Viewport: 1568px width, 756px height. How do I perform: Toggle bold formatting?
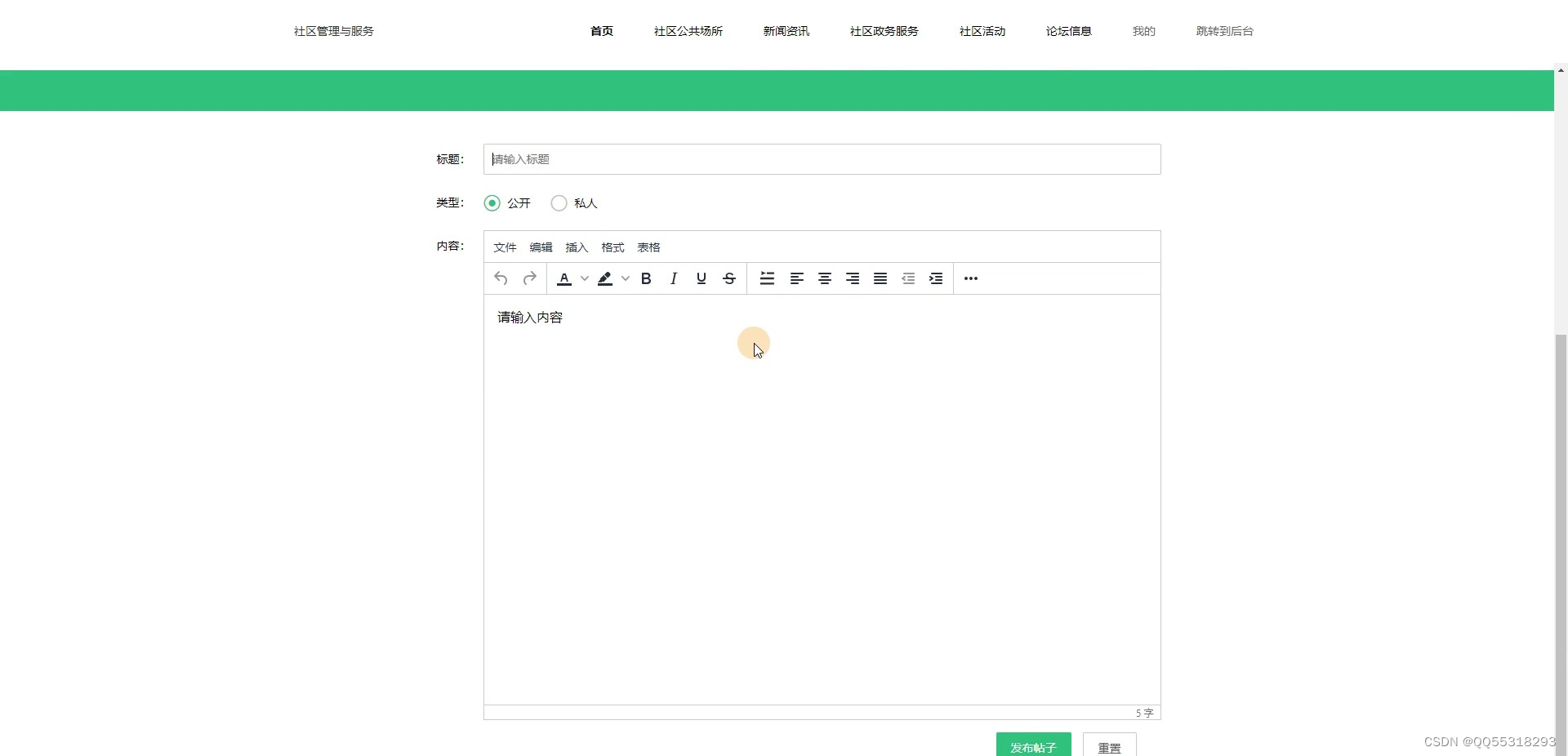[646, 278]
